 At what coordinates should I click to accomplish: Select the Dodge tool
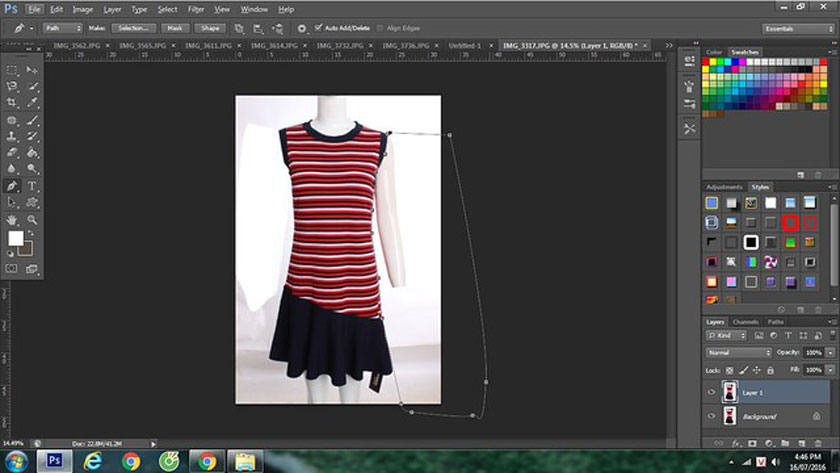point(32,169)
